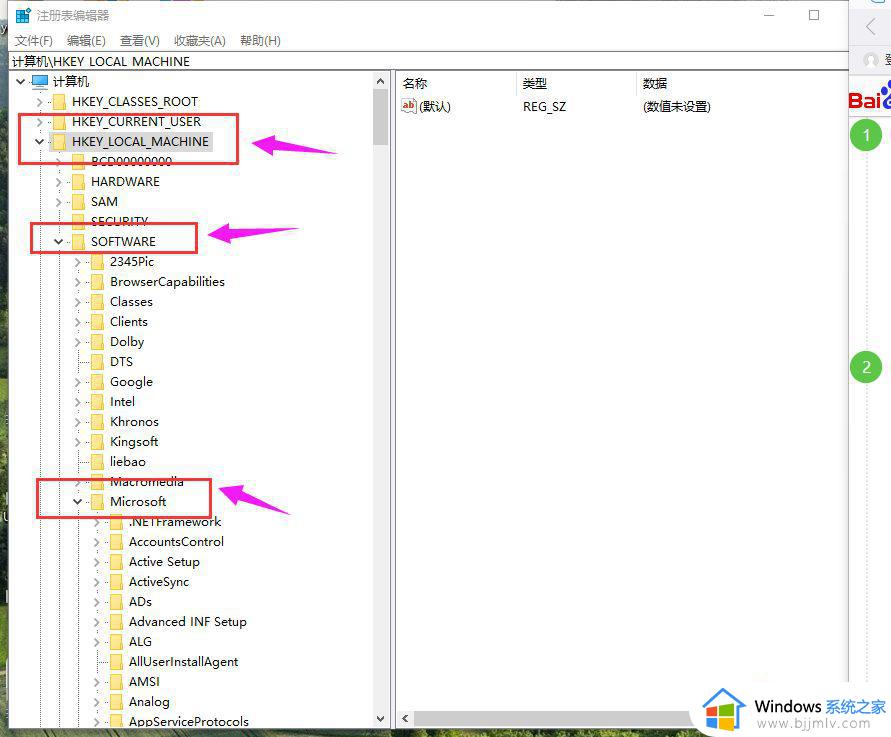Viewport: 891px width, 737px height.
Task: Select the ALG folder icon
Action: tap(116, 642)
